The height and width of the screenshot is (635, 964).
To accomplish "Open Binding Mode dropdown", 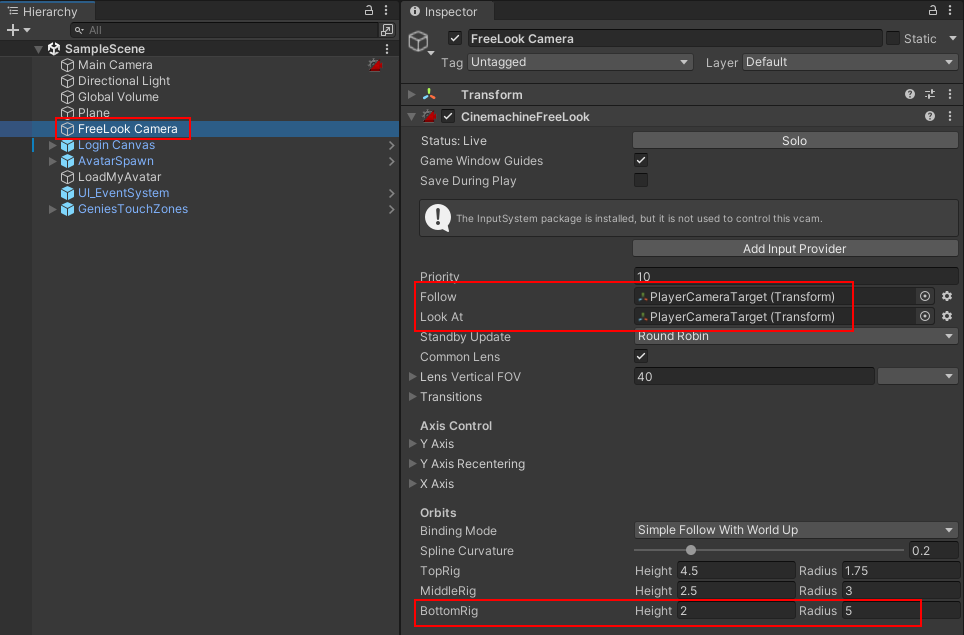I will click(795, 530).
